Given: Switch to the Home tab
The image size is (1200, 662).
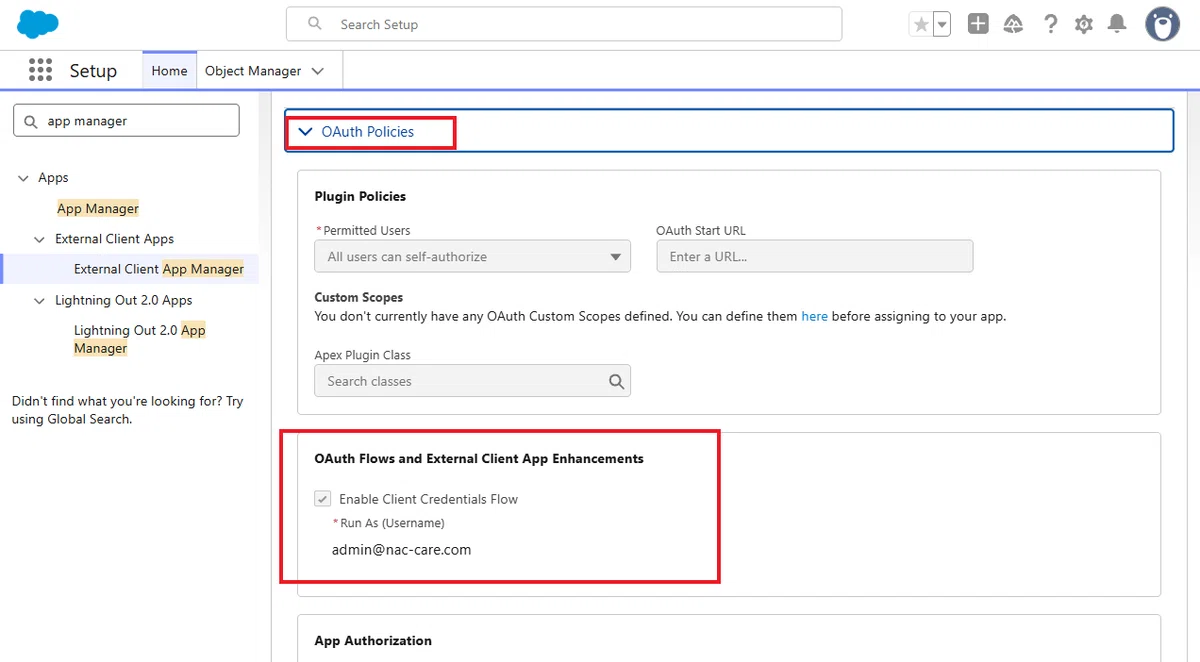Looking at the screenshot, I should (x=169, y=71).
